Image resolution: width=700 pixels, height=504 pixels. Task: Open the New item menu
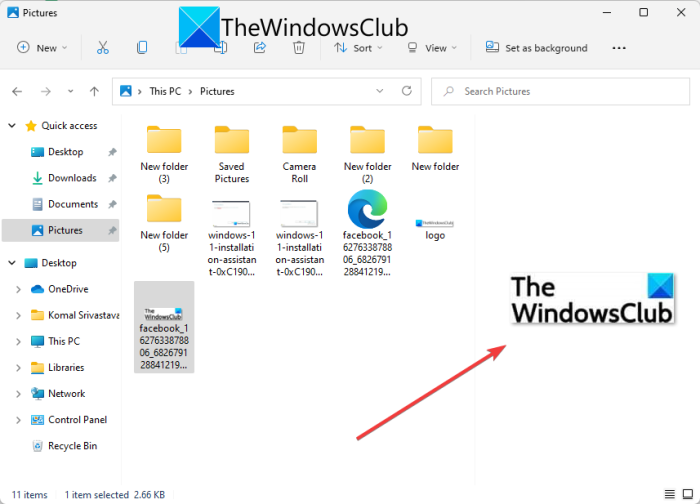coord(42,48)
